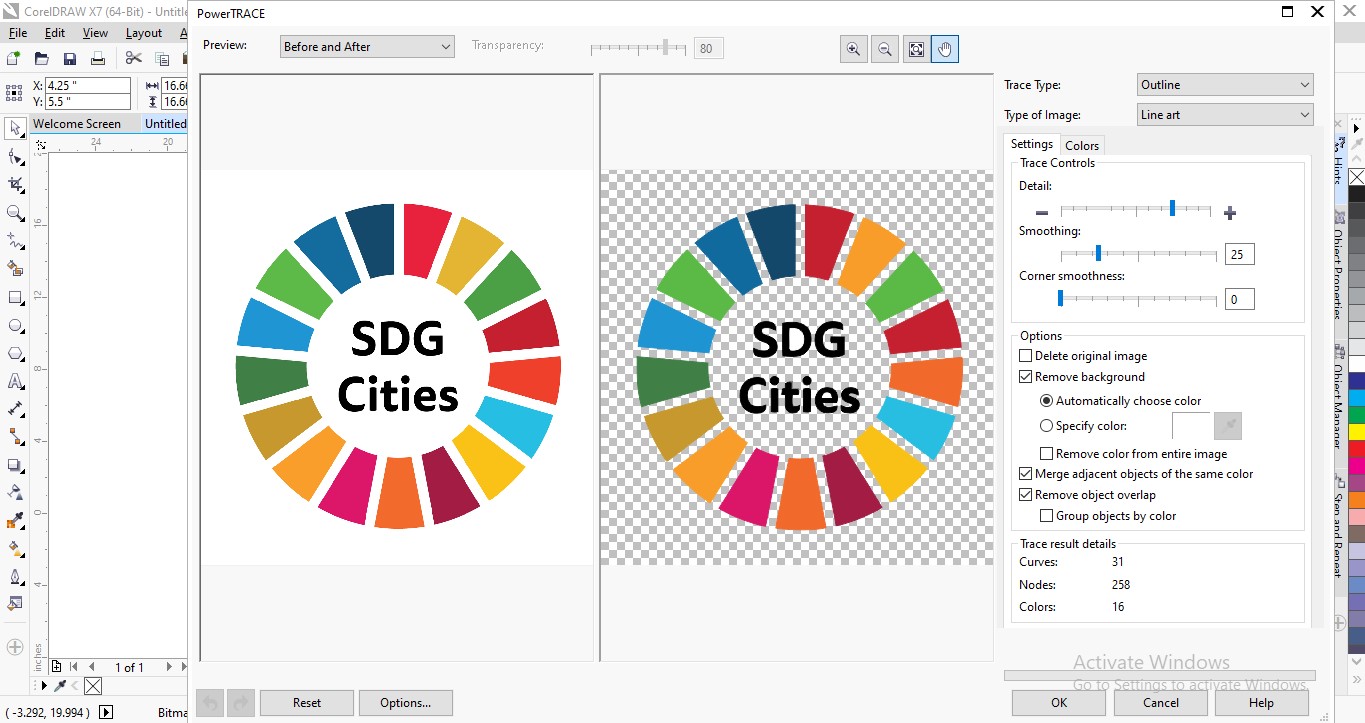The width and height of the screenshot is (1365, 723).
Task: Select the Transparency tool in CorelDRAW toolbox
Action: [x=15, y=492]
